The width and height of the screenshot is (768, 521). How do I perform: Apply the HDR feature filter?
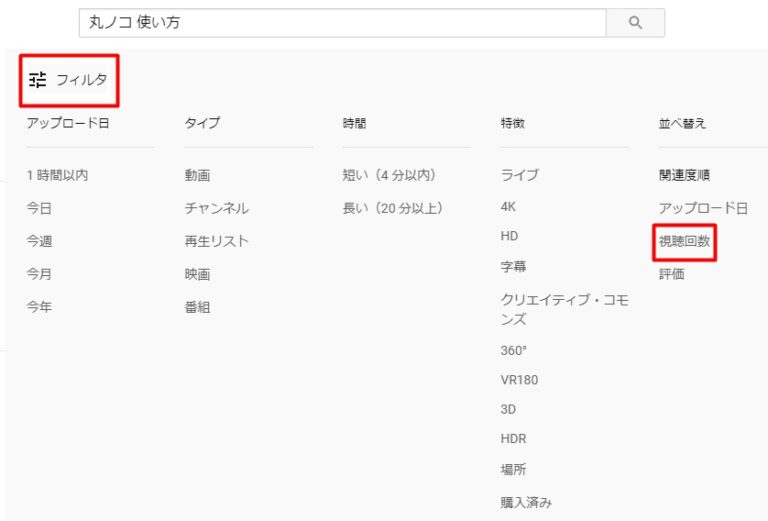(x=513, y=439)
